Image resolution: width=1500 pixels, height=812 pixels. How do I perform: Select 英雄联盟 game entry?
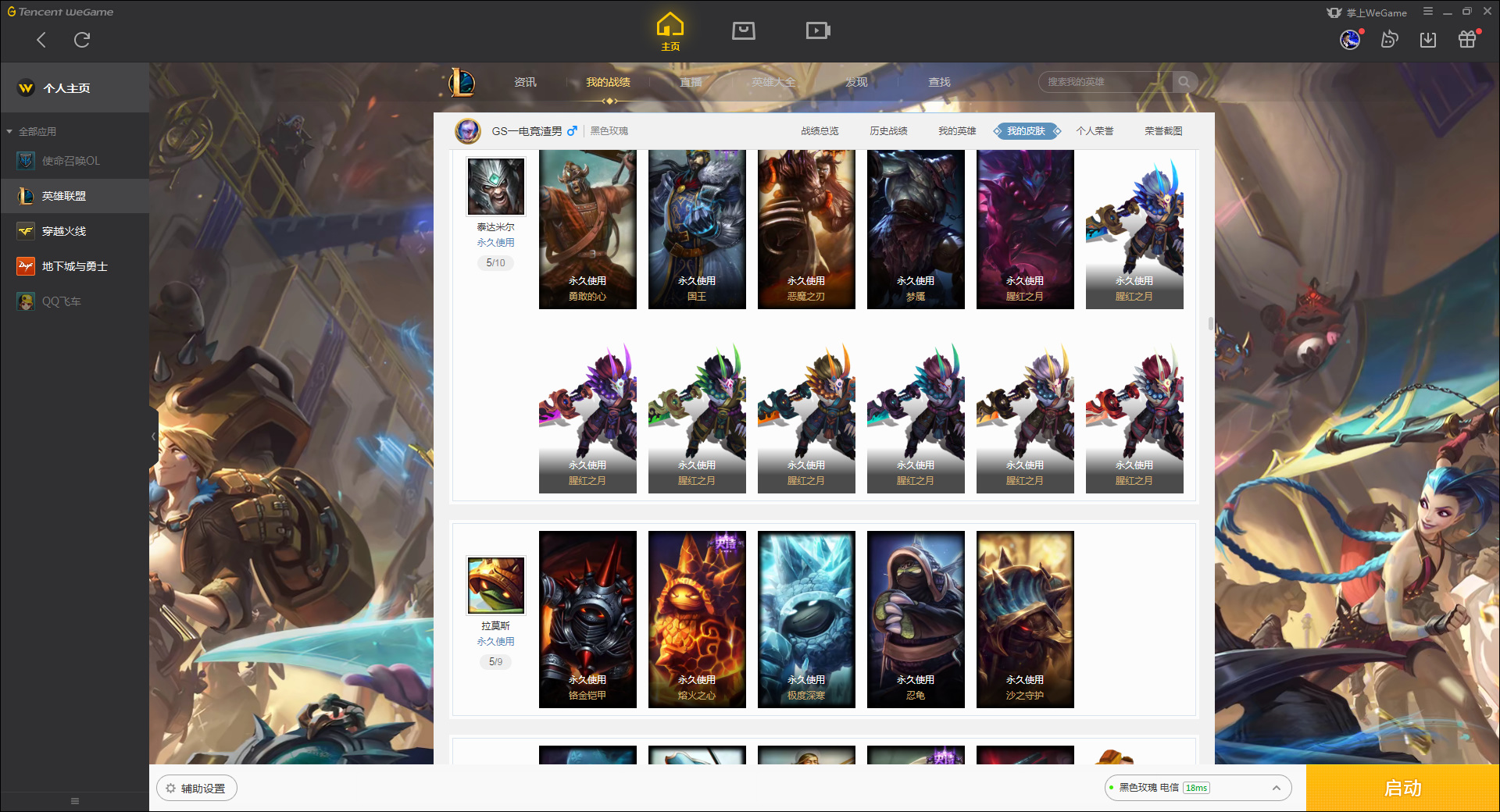[75, 196]
